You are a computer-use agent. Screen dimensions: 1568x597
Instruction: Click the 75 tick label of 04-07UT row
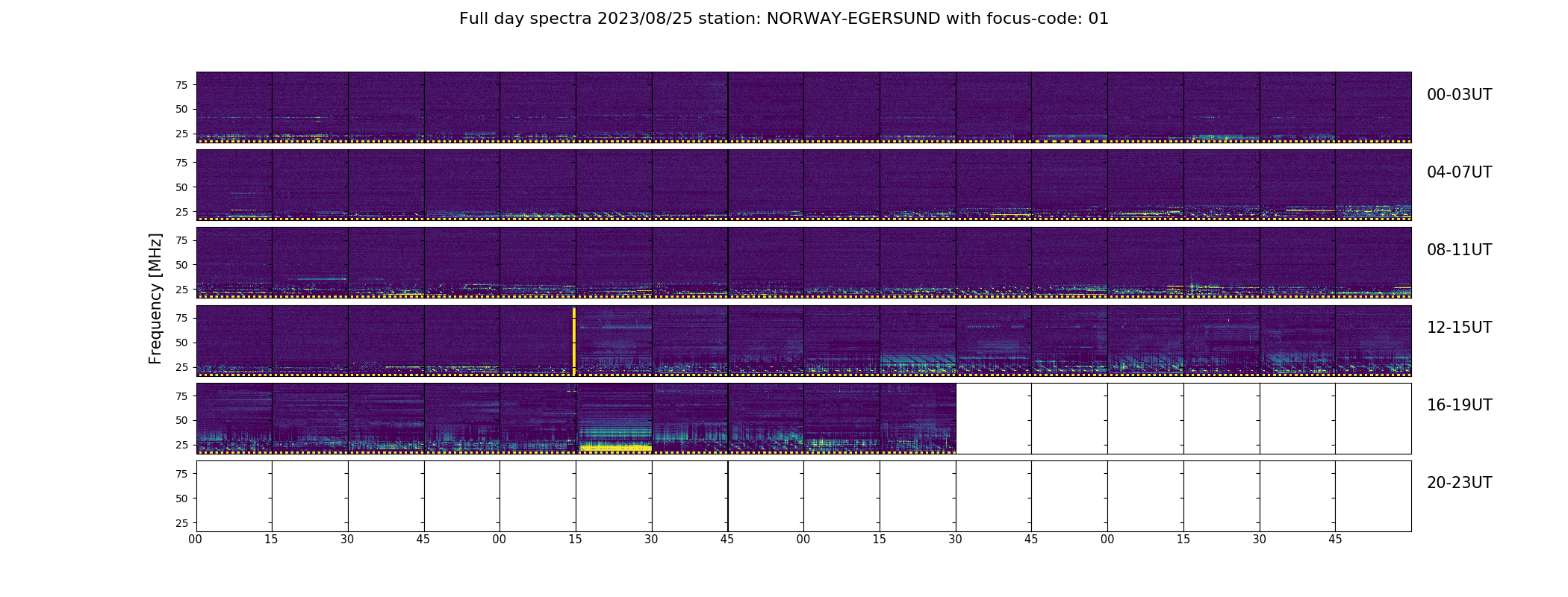point(181,163)
